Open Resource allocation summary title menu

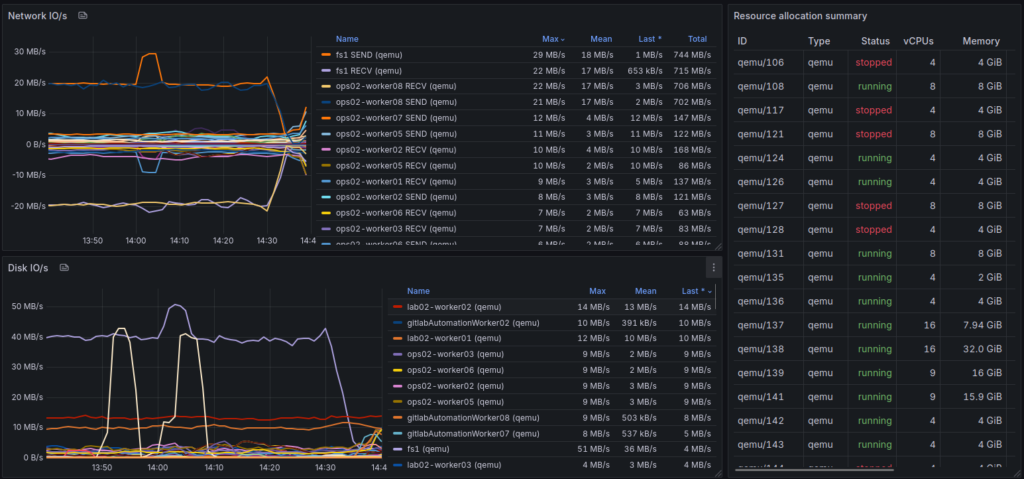point(800,16)
